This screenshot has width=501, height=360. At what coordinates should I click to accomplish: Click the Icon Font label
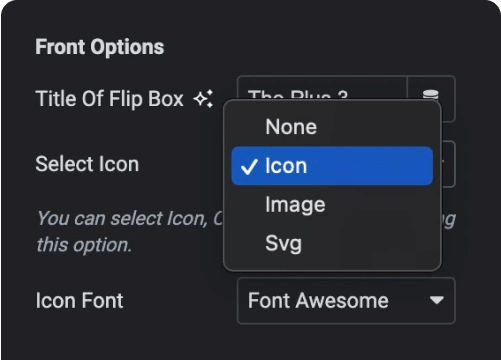[79, 300]
